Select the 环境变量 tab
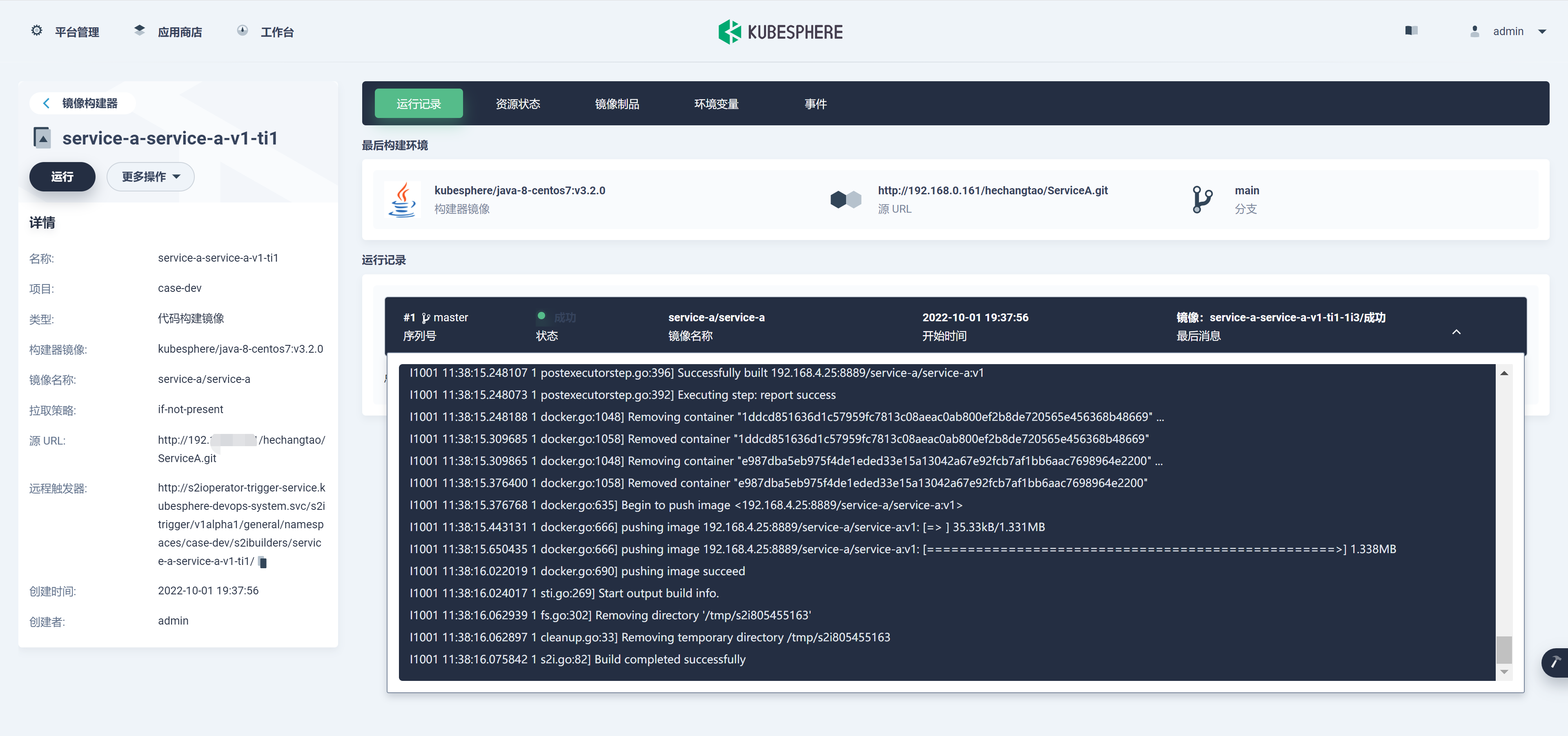Screen dimensions: 1568x736 tap(716, 104)
